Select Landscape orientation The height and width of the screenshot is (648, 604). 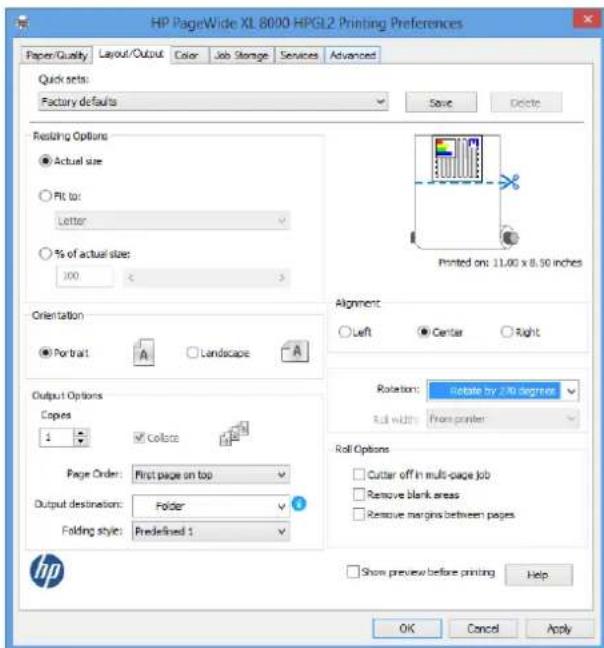point(192,353)
